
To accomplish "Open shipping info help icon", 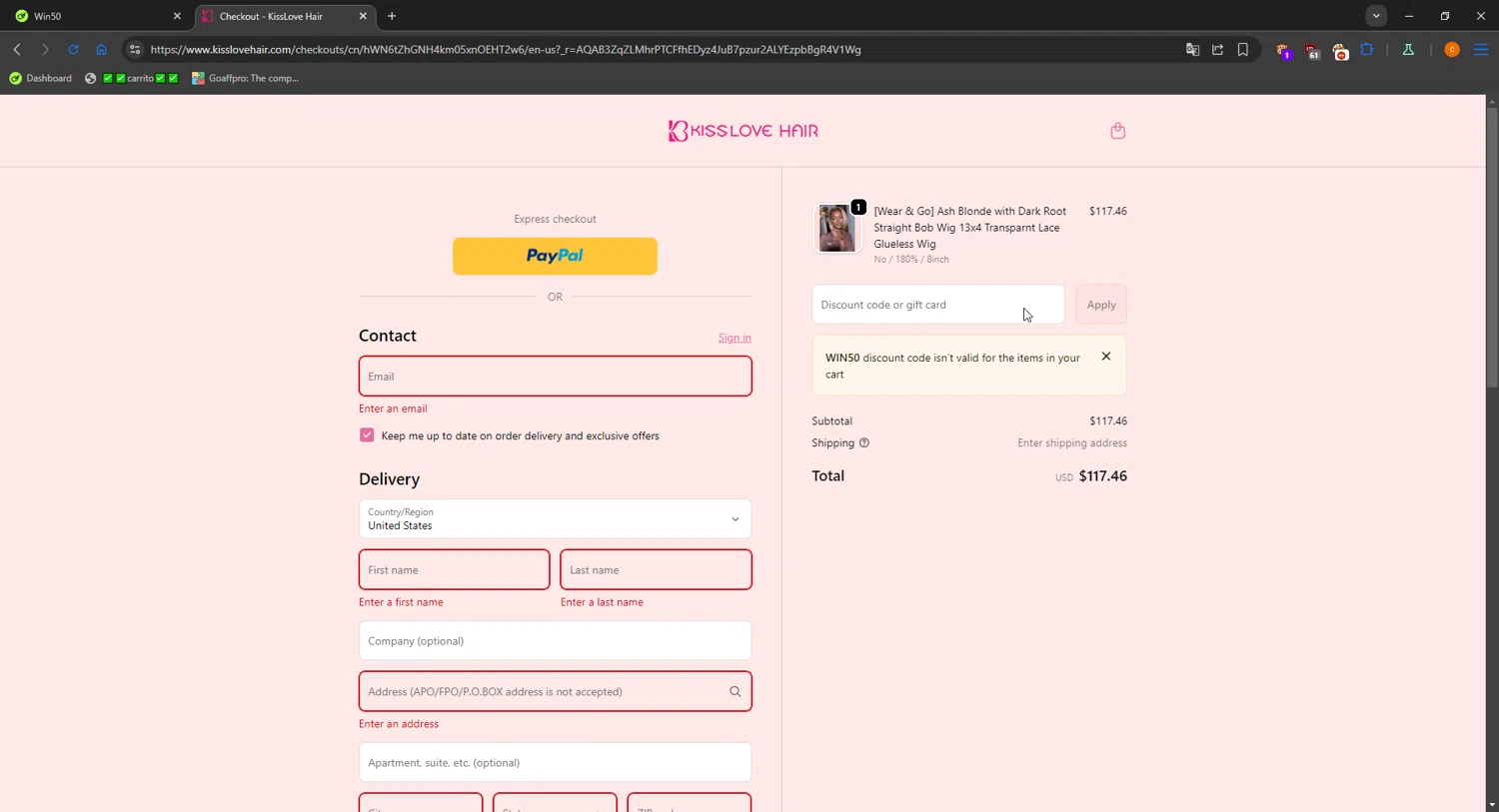I will click(864, 443).
